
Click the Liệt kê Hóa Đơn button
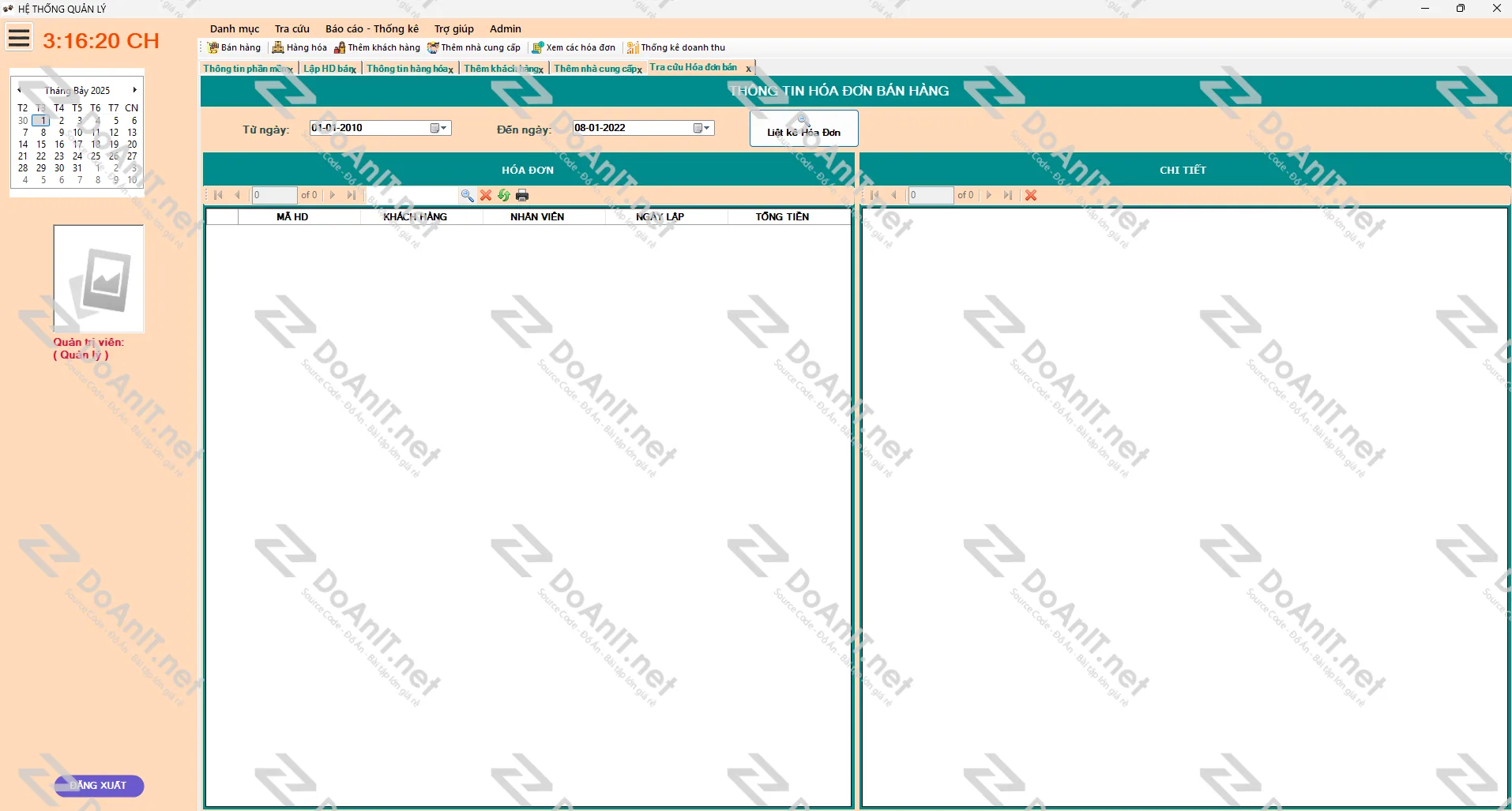point(803,128)
